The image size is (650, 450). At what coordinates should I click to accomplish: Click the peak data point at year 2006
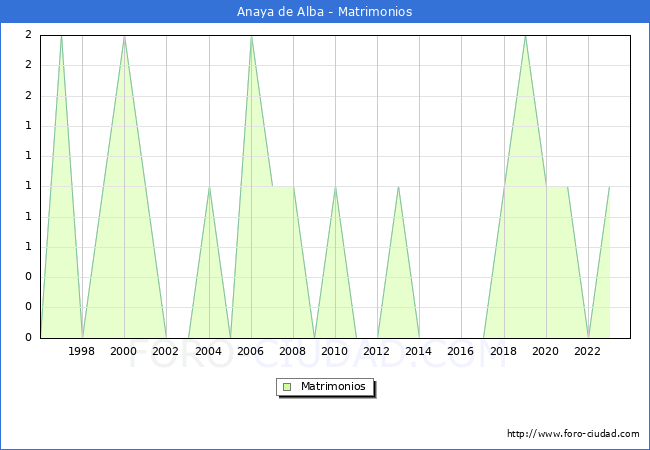click(x=251, y=36)
